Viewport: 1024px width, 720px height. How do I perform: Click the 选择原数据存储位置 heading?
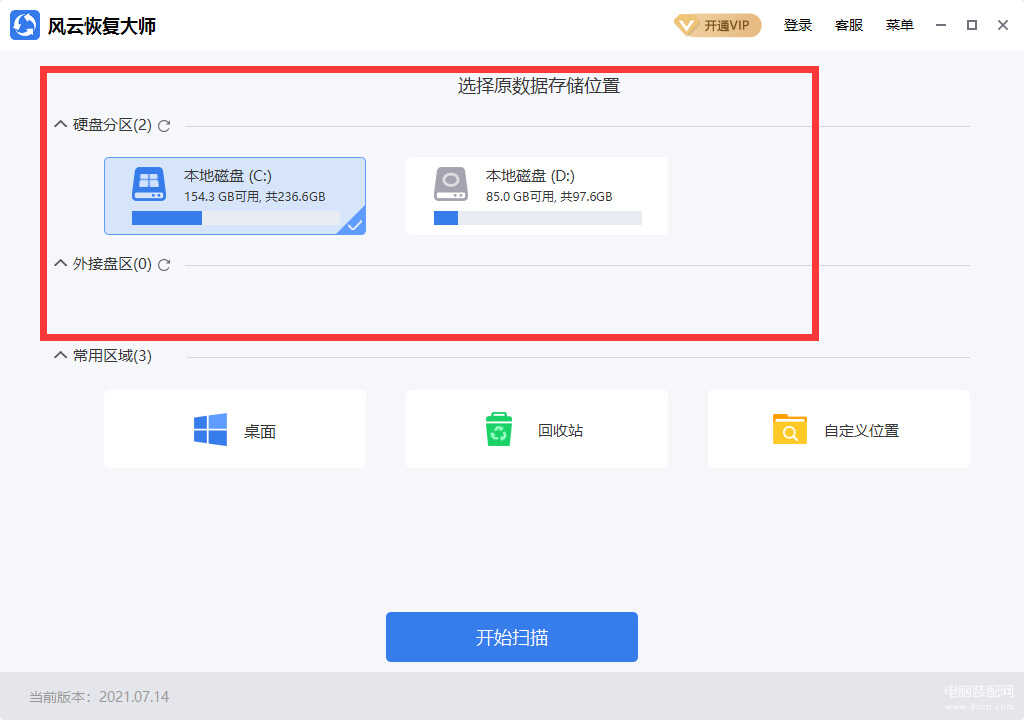click(x=539, y=86)
